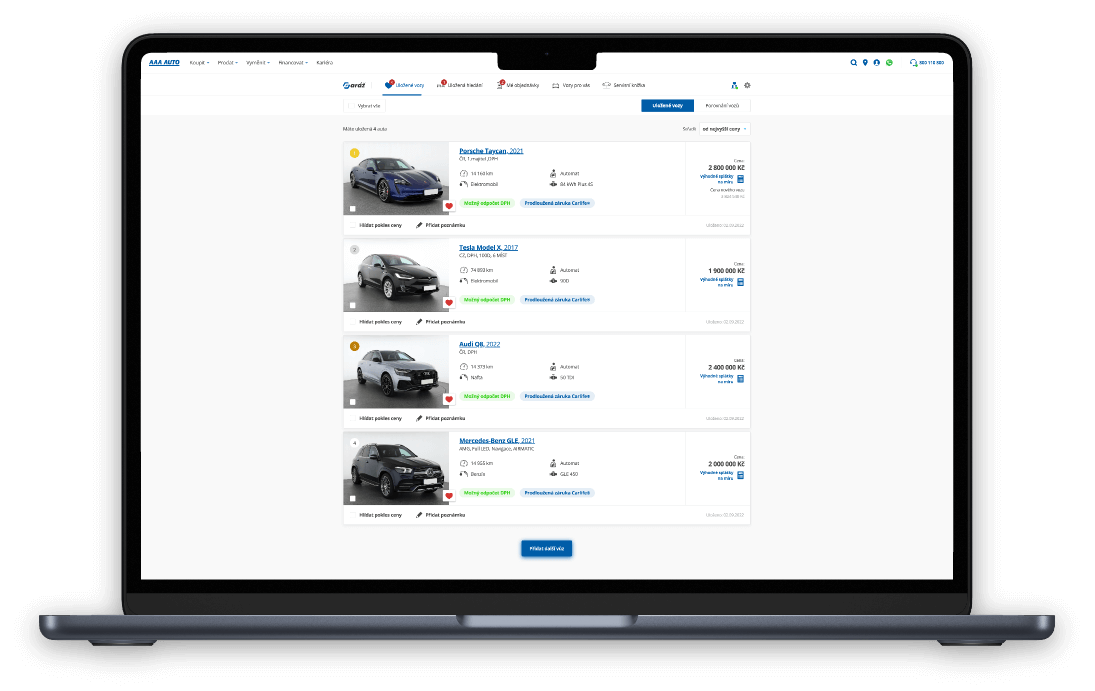The width and height of the screenshot is (1095, 691).
Task: Tick the checkbox on Tesla Model X photo
Action: click(x=353, y=305)
